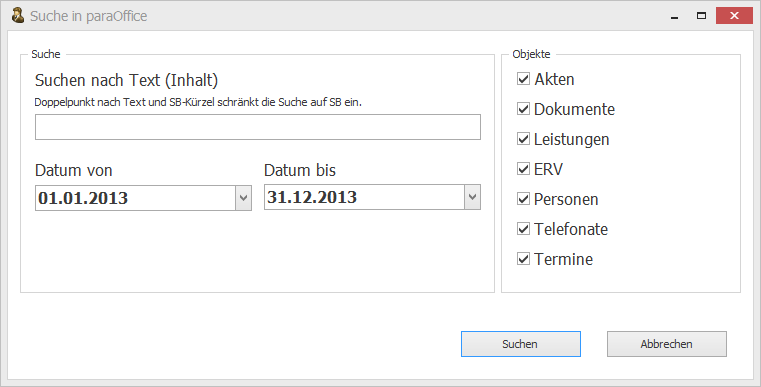Minimize the Suche in paraOffice window
Viewport: 761px width, 387px height.
[x=674, y=16]
